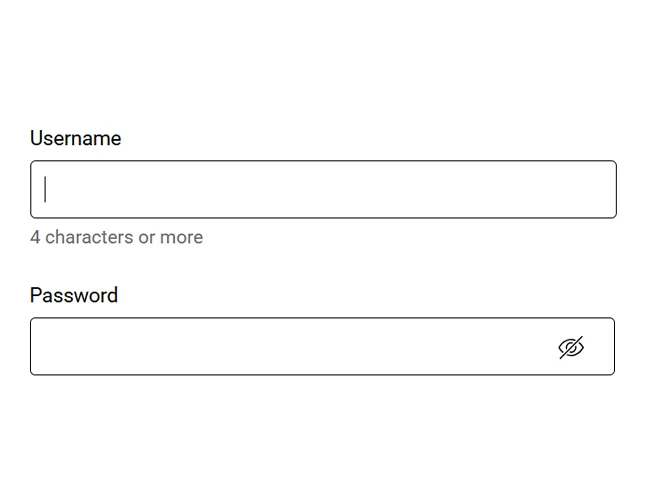Viewport: 648px width, 500px height.
Task: Show the password using the eye icon
Action: point(571,347)
